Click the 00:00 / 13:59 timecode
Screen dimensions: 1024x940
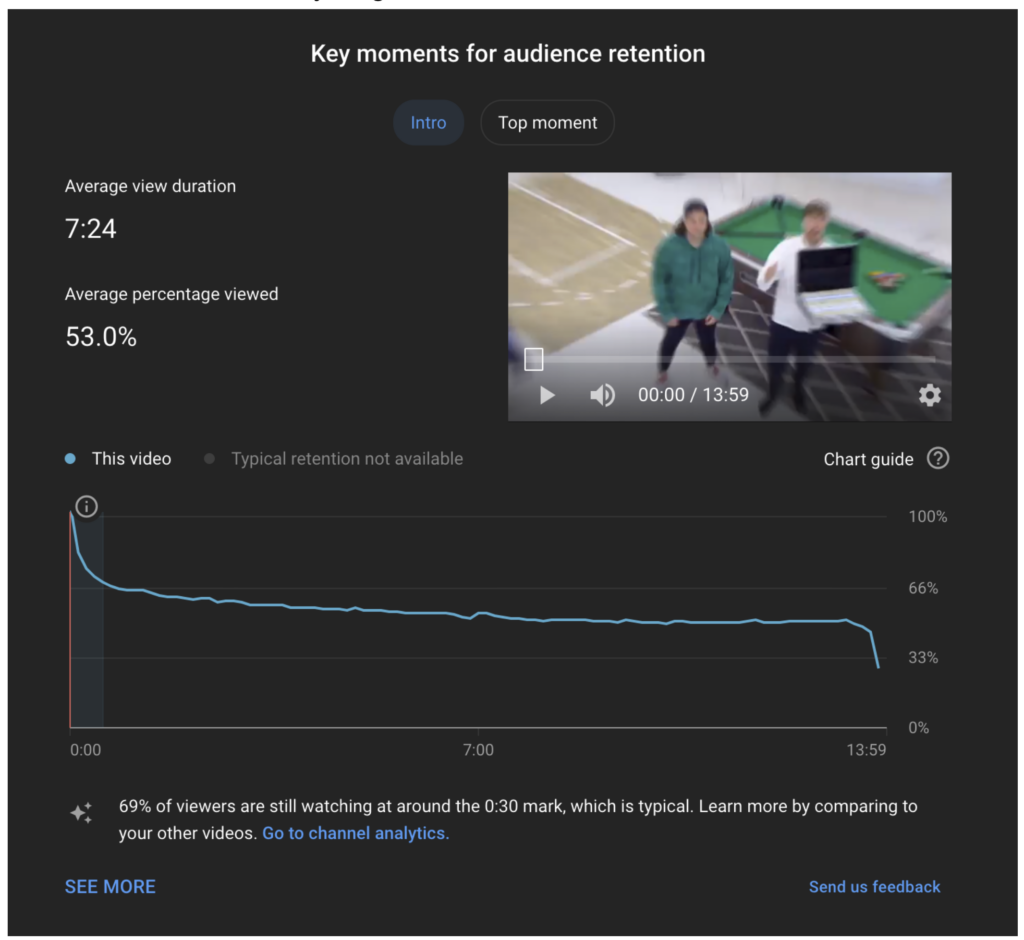pos(693,395)
